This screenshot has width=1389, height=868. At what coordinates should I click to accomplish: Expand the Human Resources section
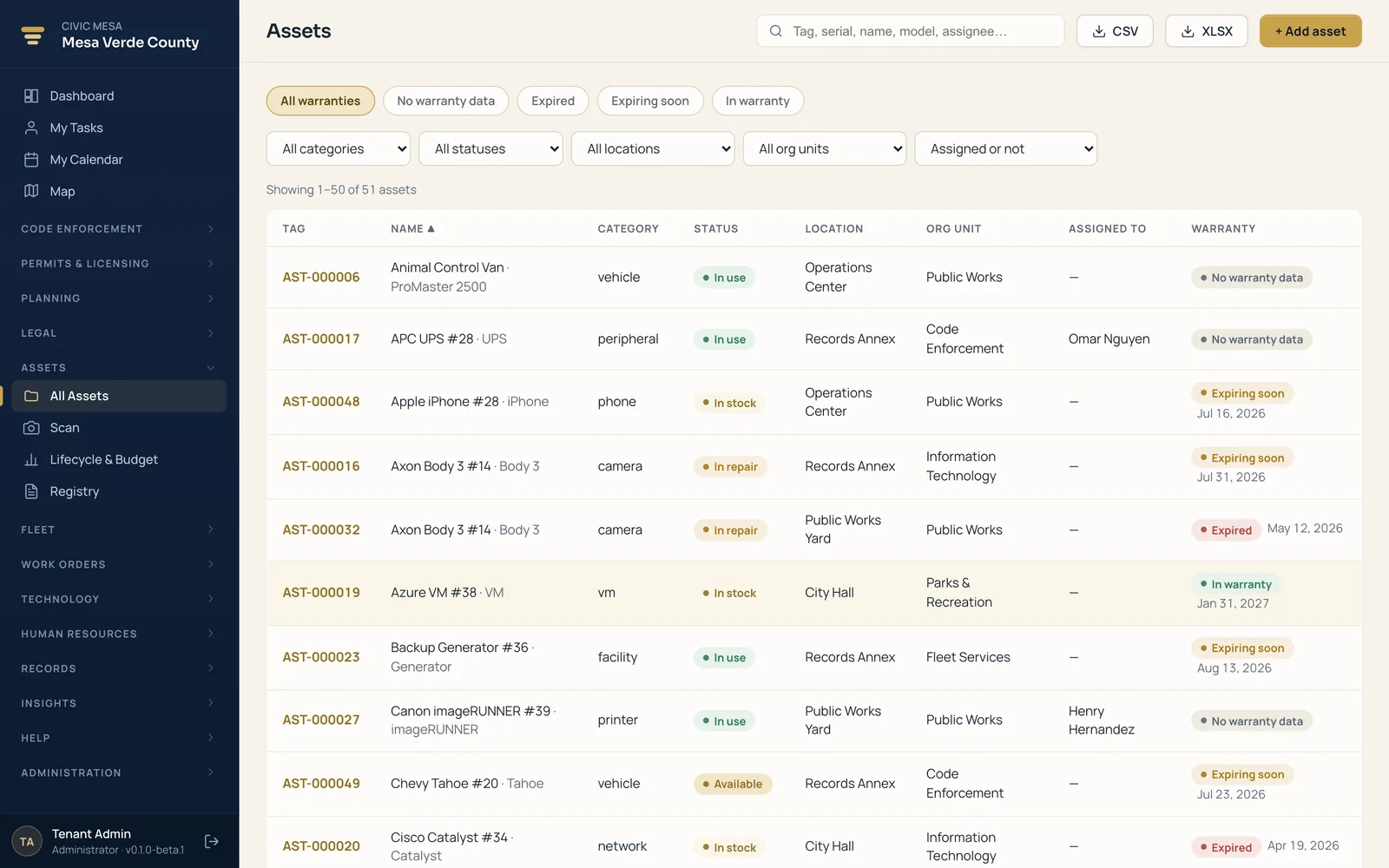click(x=119, y=634)
